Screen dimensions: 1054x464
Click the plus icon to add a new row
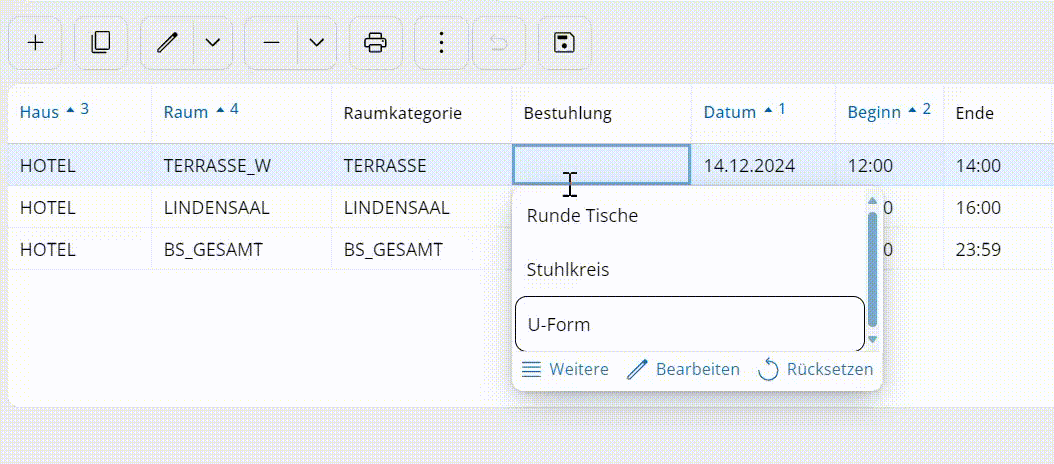click(34, 43)
